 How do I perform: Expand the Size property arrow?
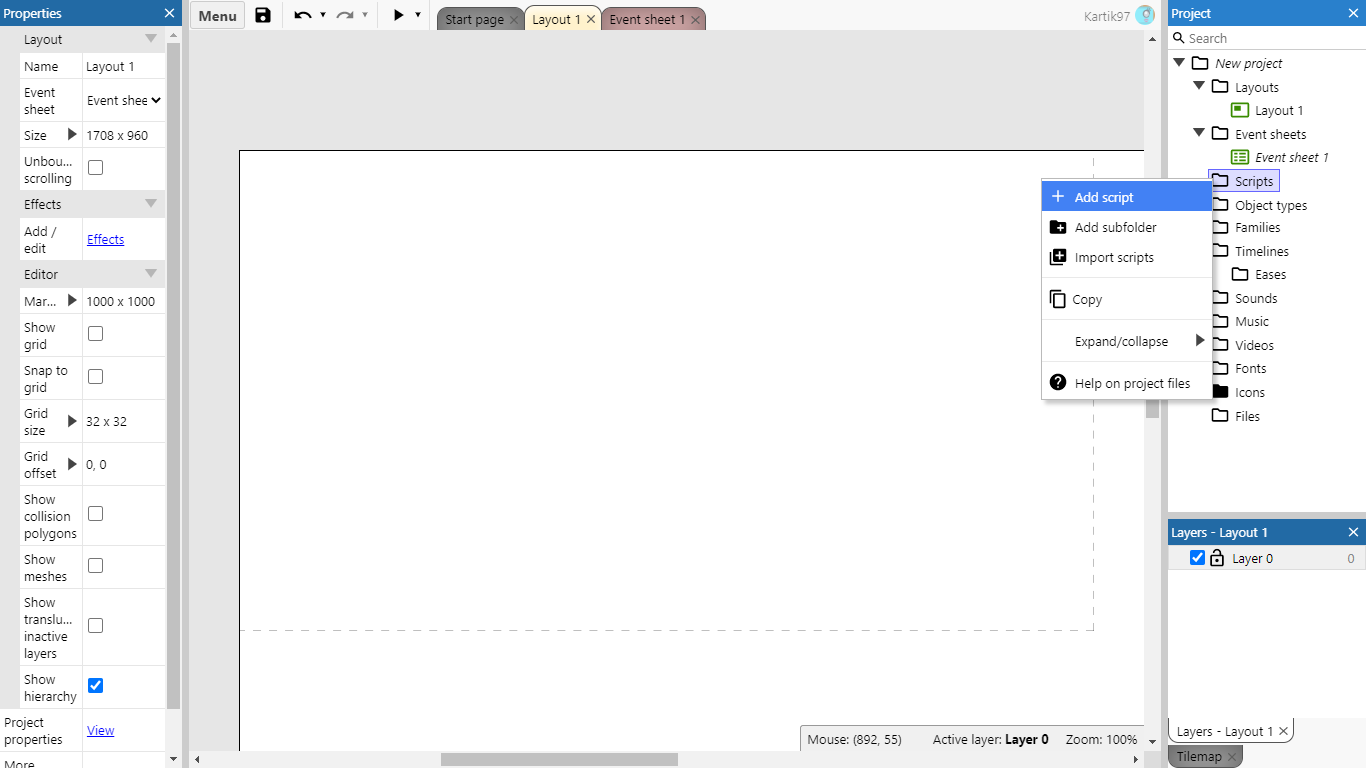click(72, 134)
